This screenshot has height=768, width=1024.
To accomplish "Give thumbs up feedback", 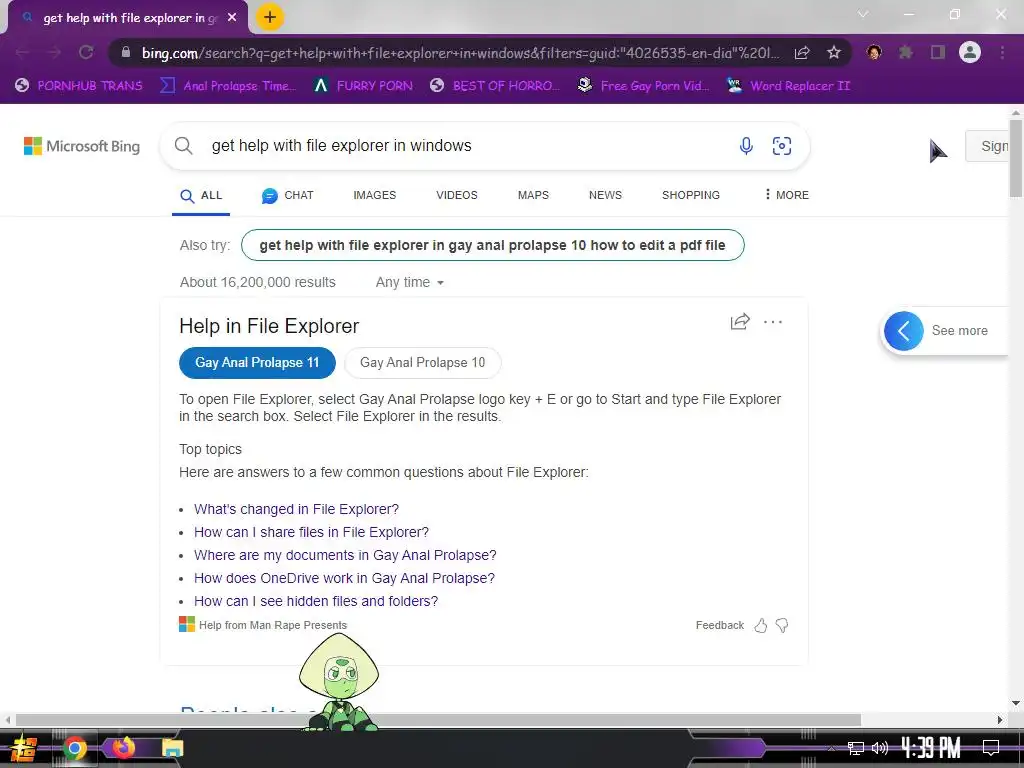I will point(761,626).
